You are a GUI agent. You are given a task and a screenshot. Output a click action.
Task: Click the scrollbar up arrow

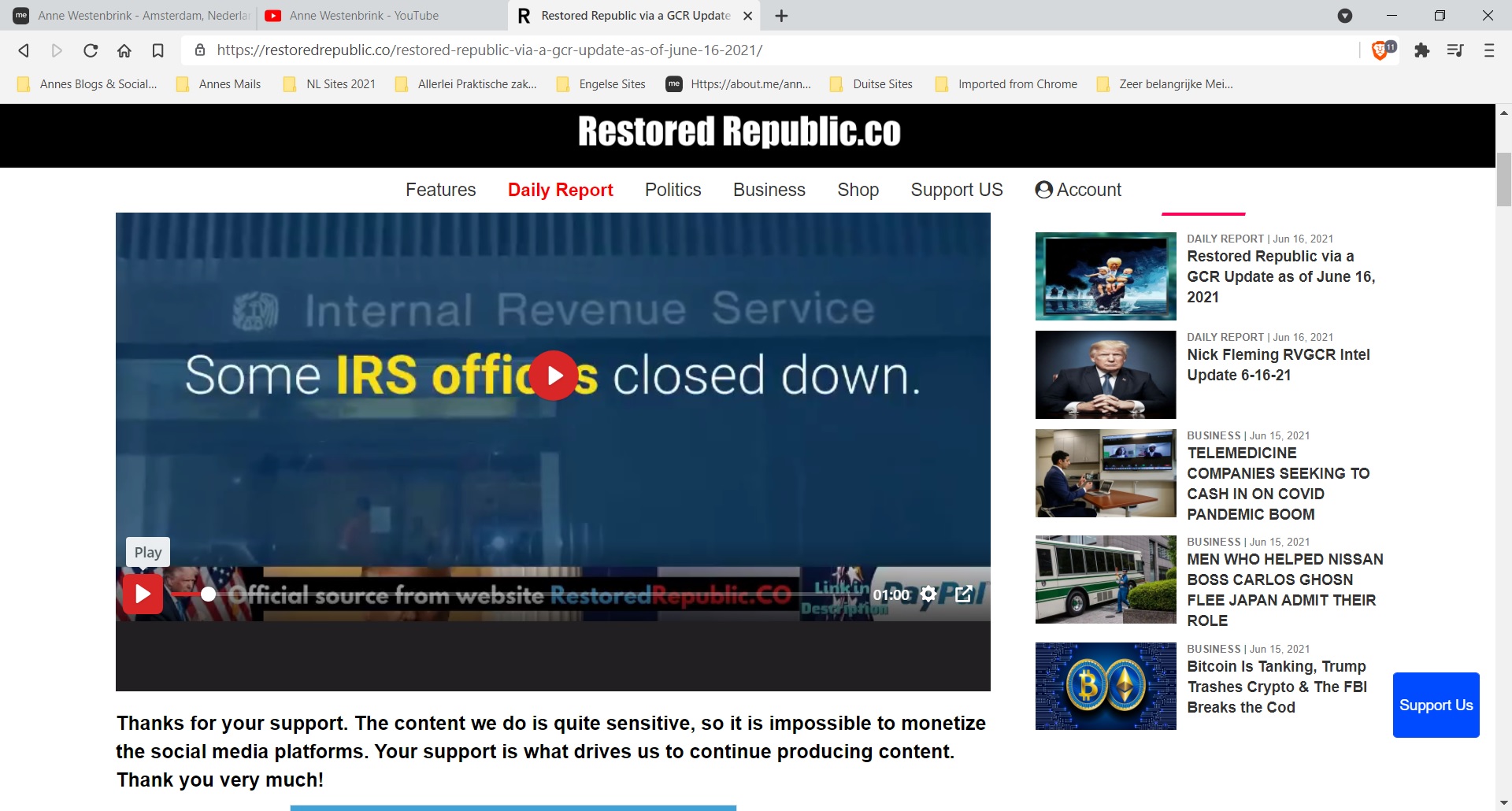1503,113
